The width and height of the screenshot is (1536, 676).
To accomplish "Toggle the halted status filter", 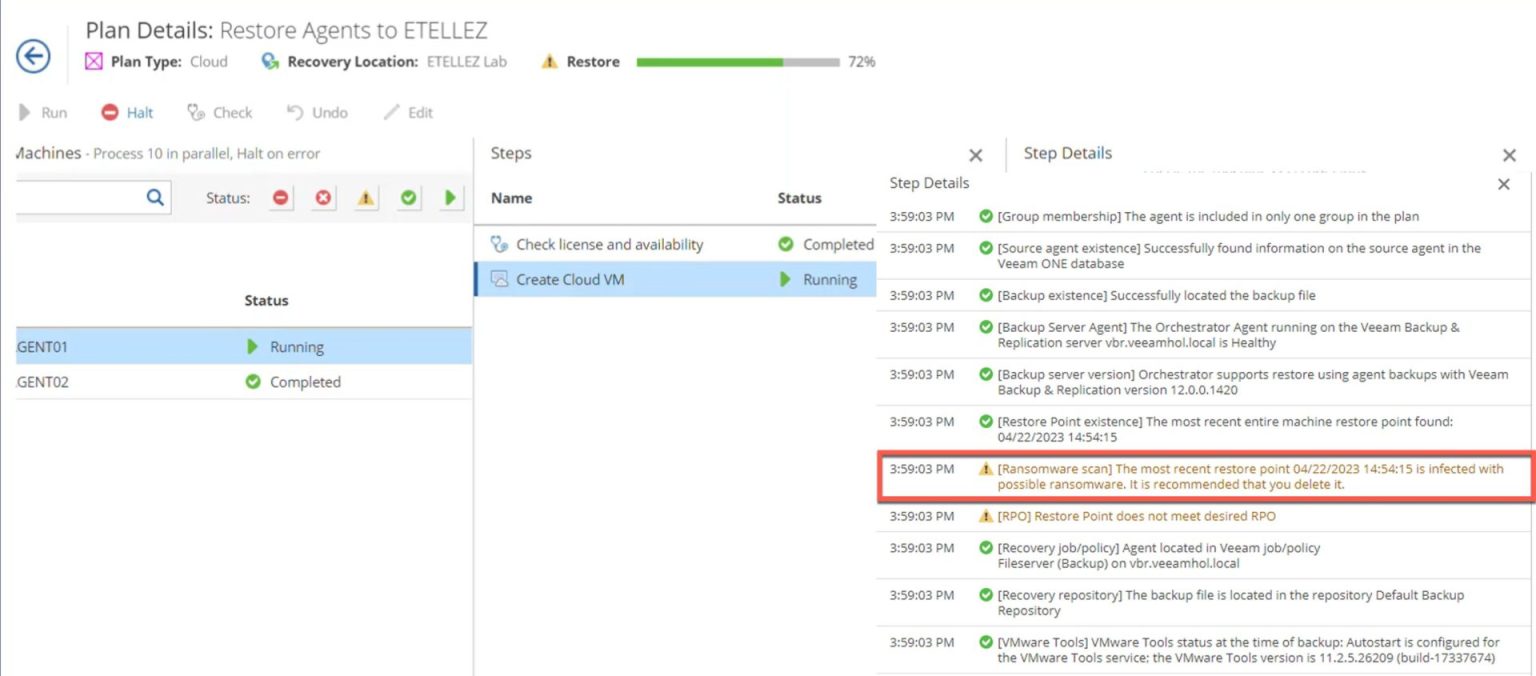I will click(x=281, y=197).
